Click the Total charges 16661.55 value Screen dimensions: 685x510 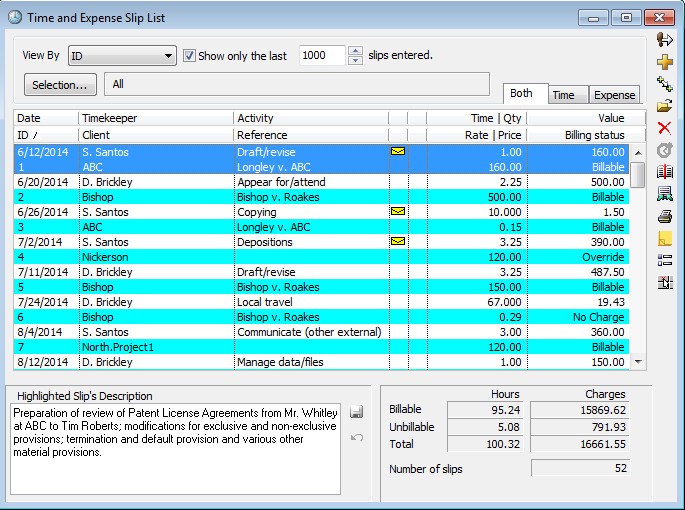tap(580, 444)
